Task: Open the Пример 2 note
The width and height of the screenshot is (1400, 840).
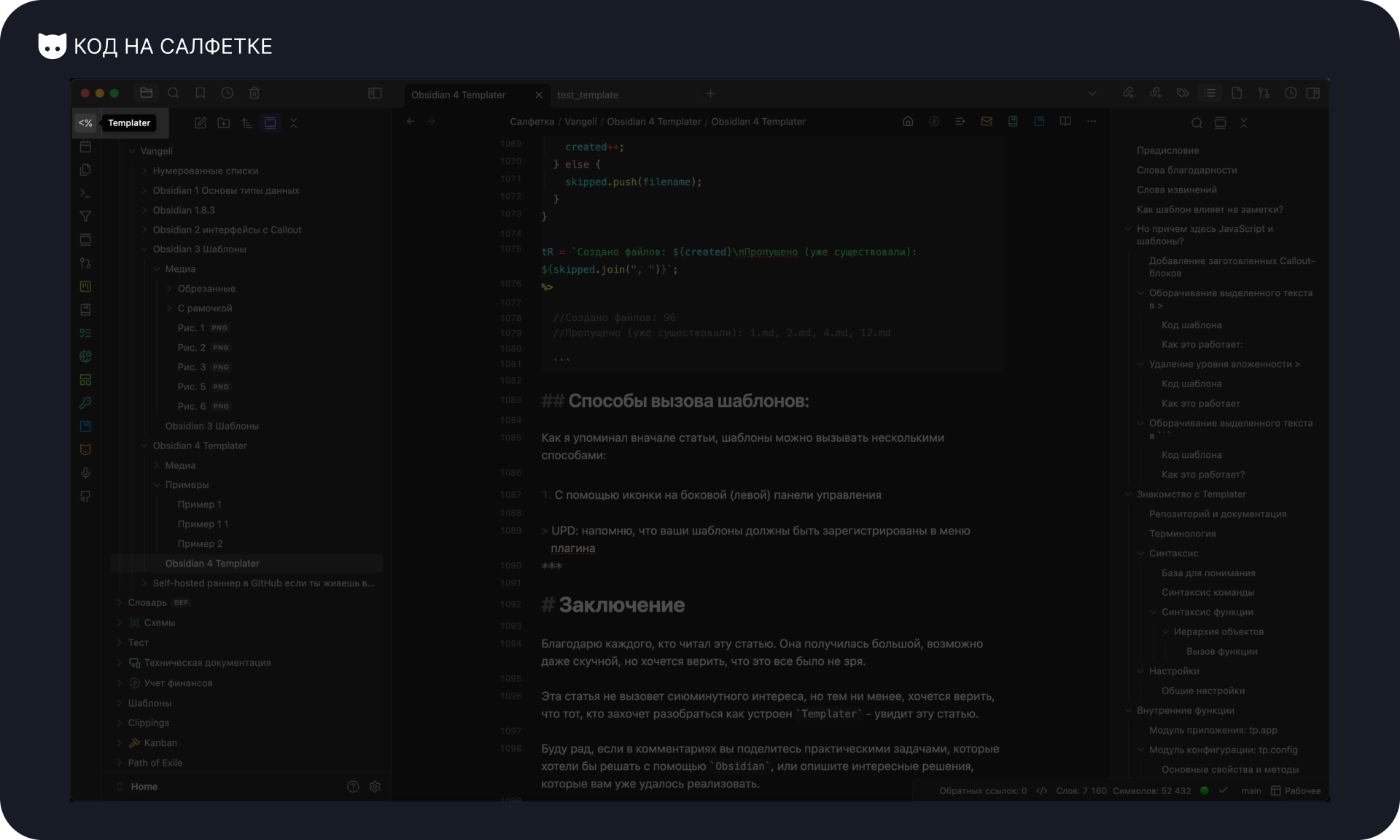Action: [200, 544]
